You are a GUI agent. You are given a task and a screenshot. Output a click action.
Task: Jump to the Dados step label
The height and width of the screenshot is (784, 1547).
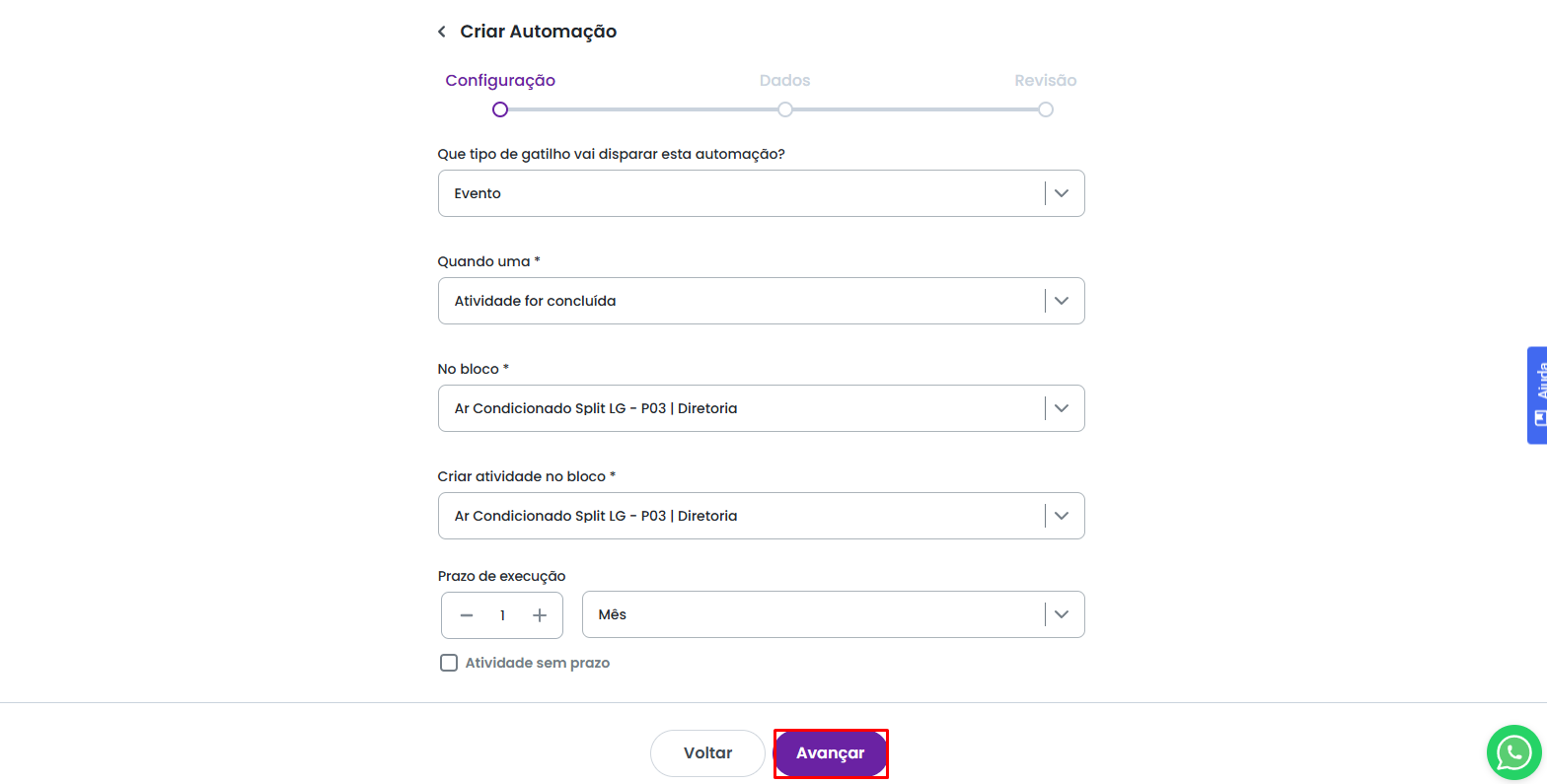coord(784,81)
